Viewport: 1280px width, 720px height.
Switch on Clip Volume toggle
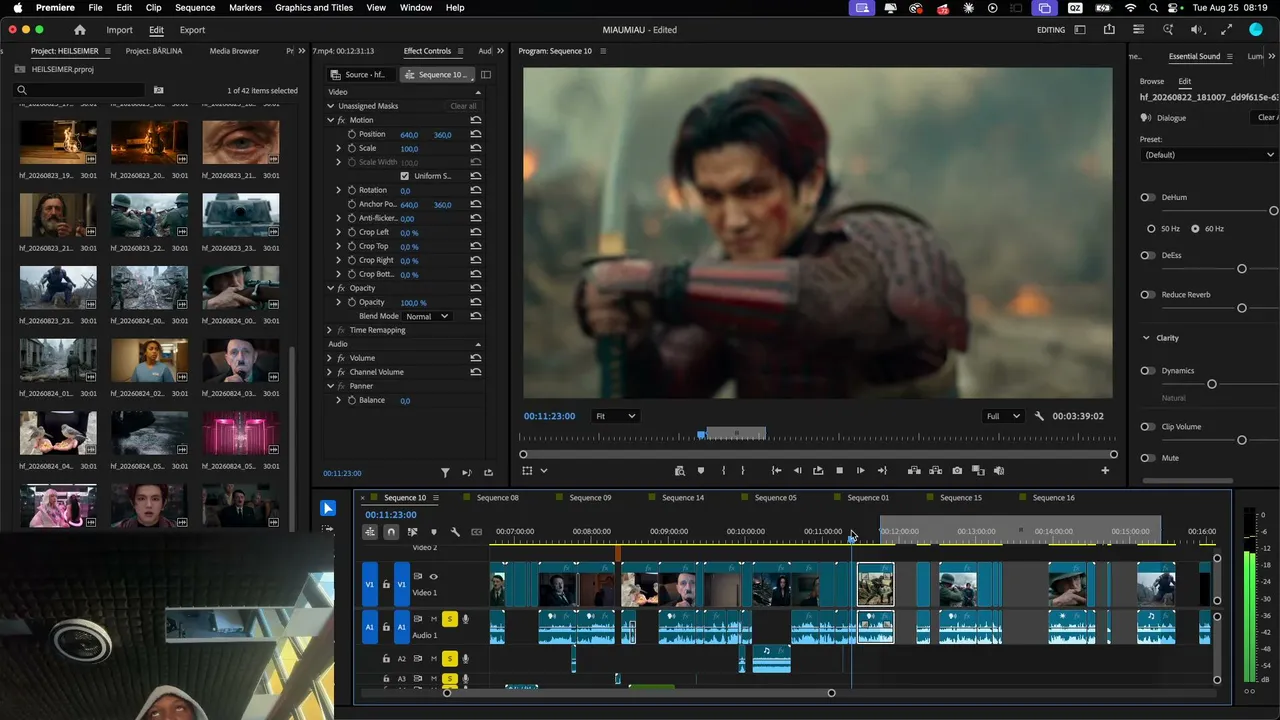(1148, 427)
